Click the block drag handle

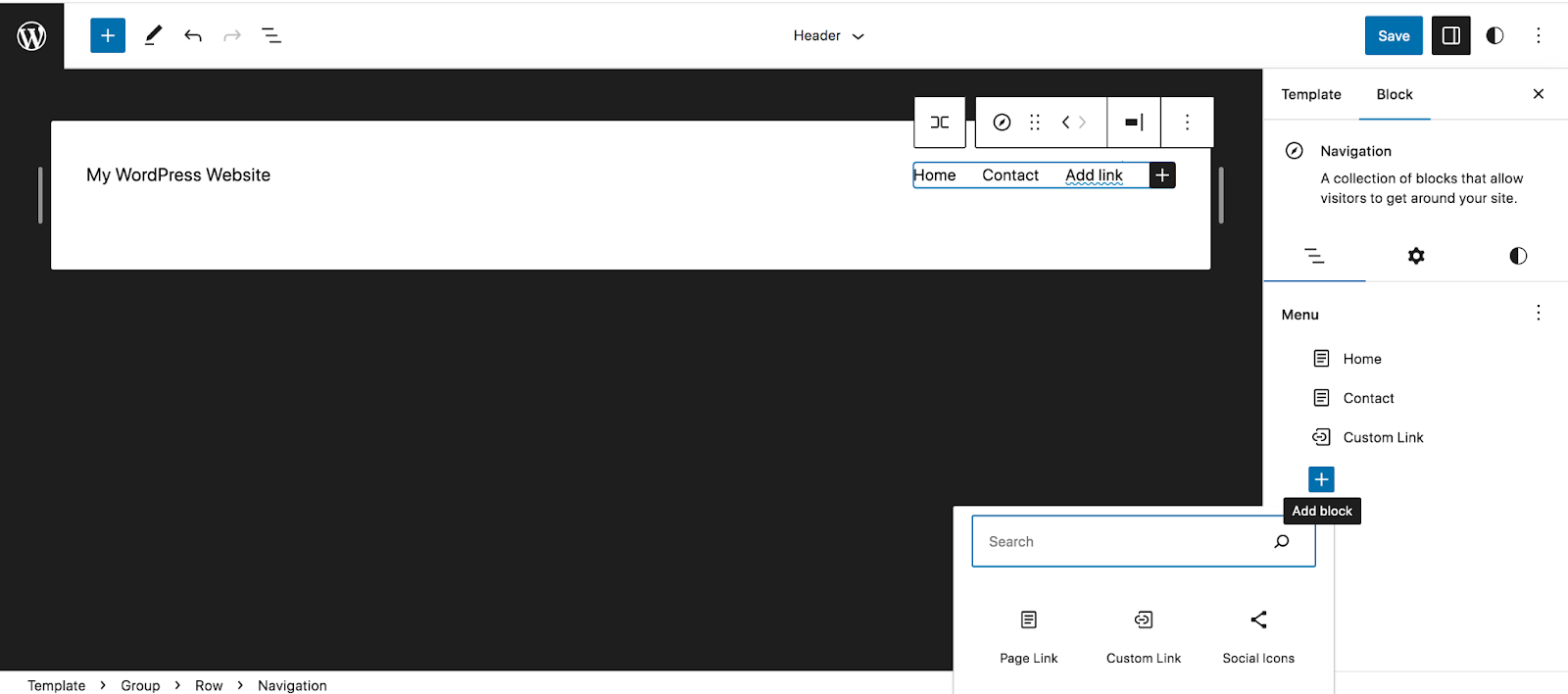point(1035,123)
